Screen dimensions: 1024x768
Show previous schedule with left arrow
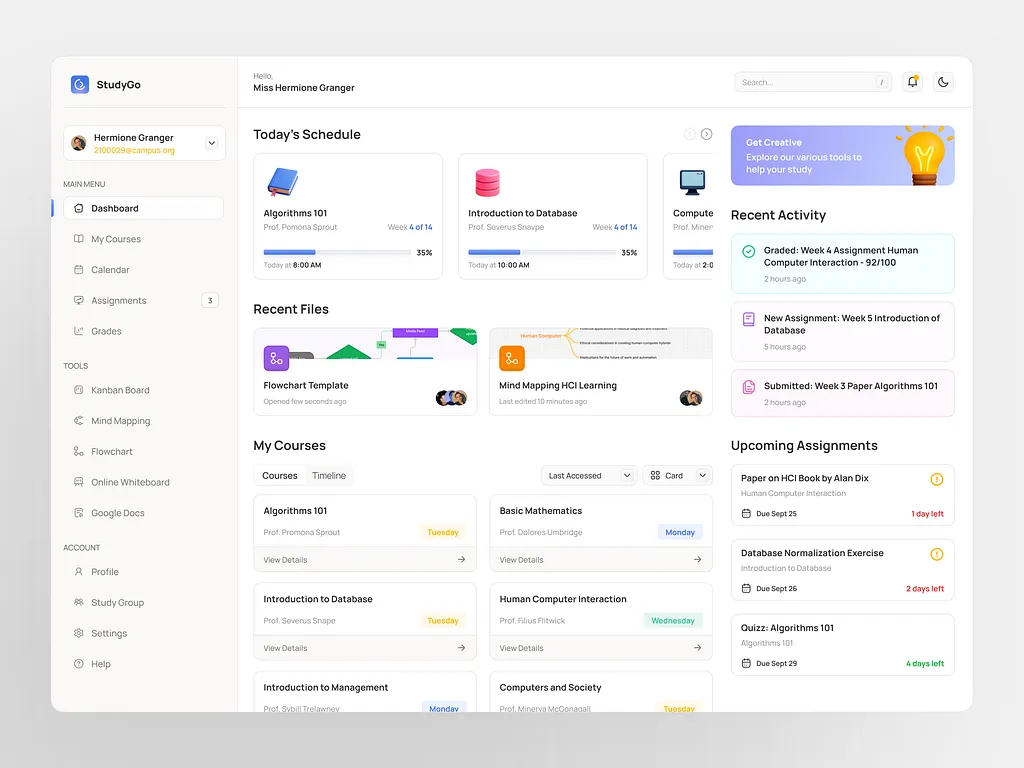tap(689, 134)
